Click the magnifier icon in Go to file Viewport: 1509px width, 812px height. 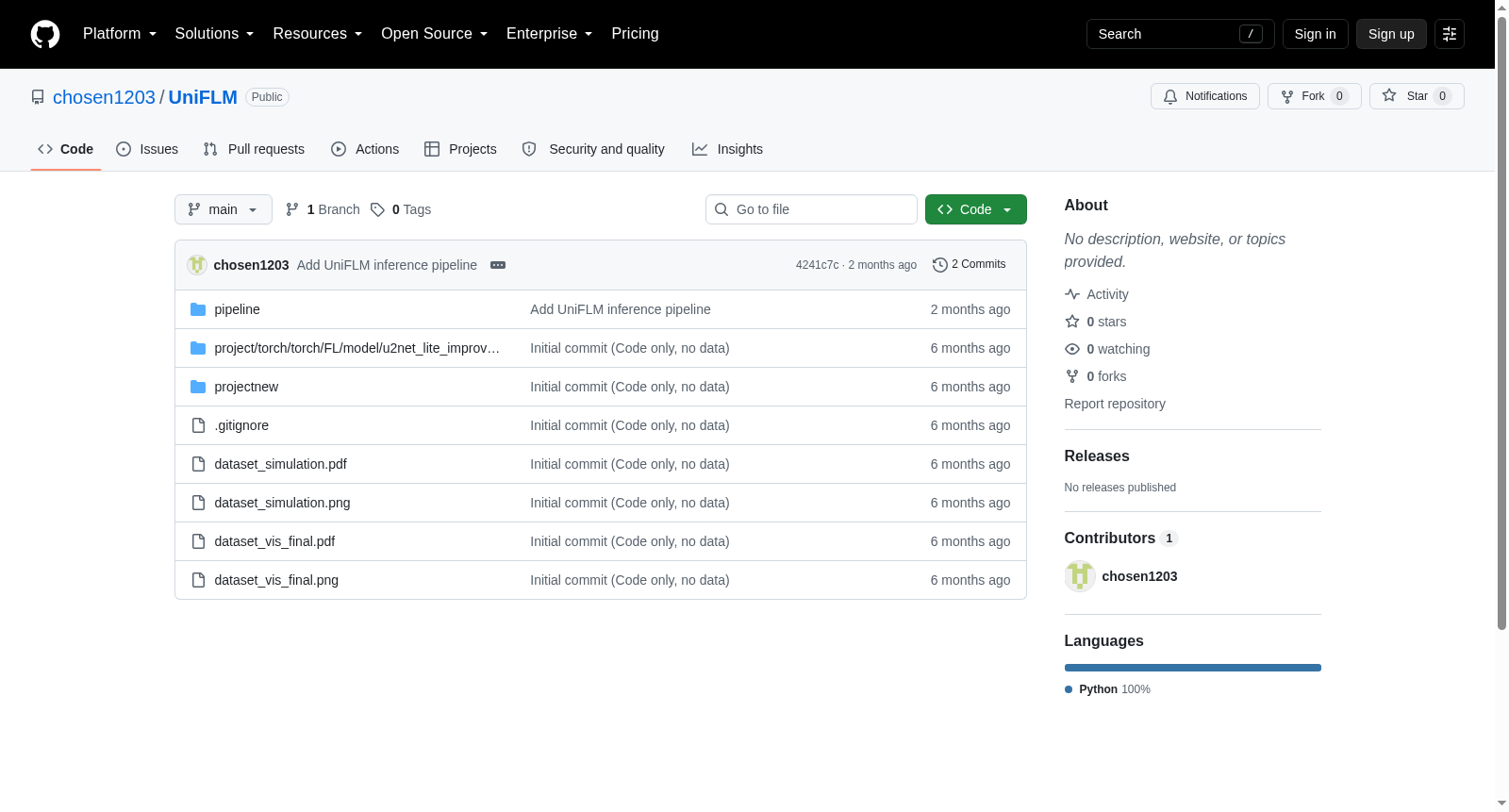pyautogui.click(x=721, y=209)
